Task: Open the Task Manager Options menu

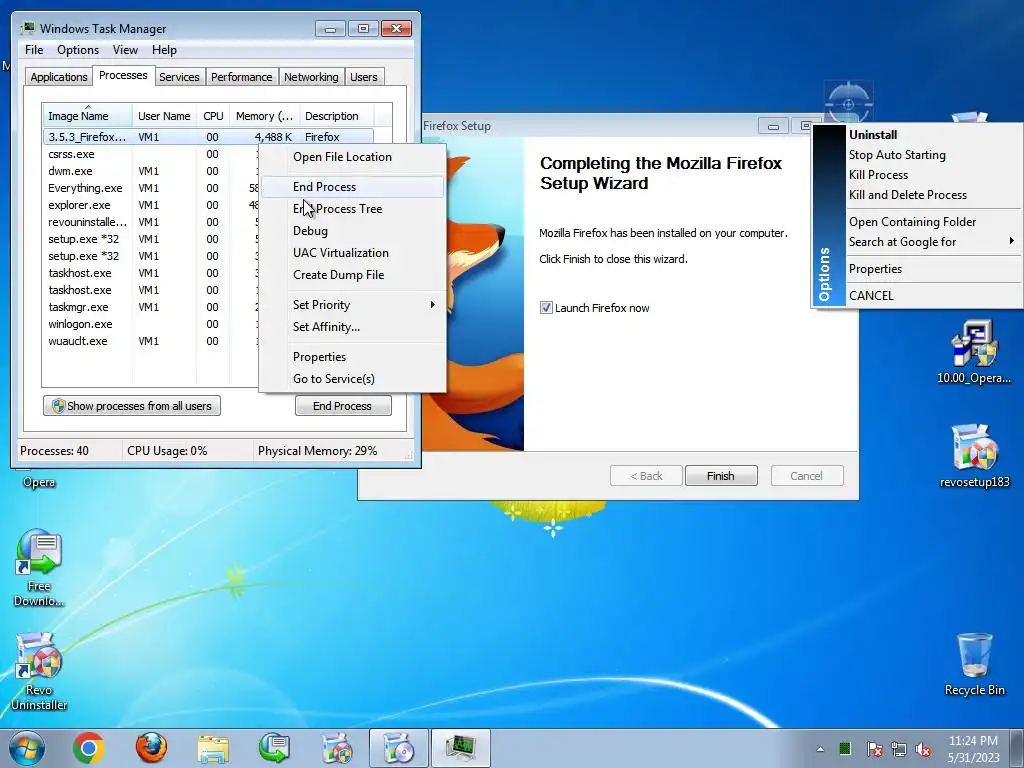Action: click(x=78, y=50)
